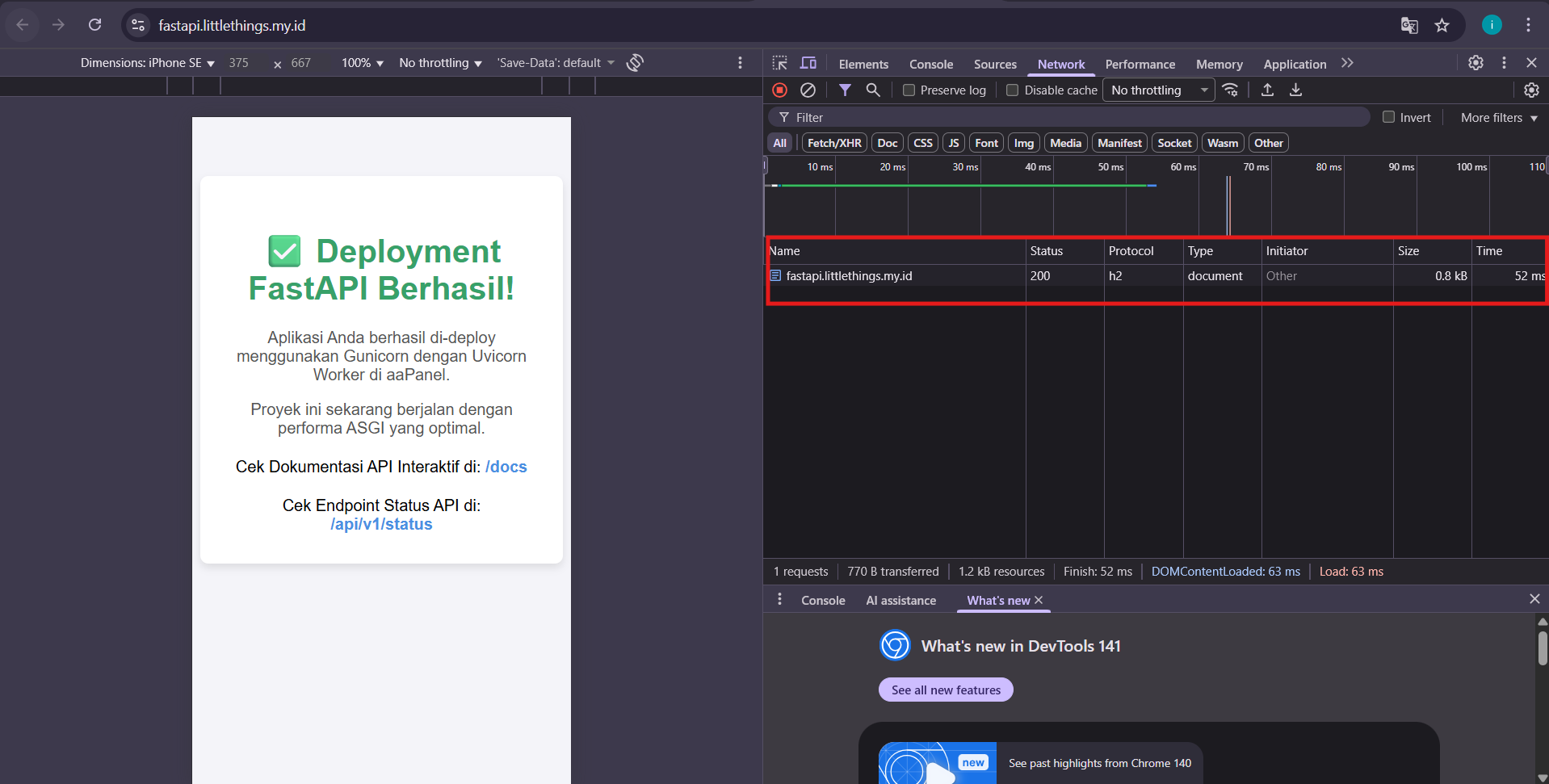Filter requests by Font type
1549x784 pixels.
click(986, 143)
